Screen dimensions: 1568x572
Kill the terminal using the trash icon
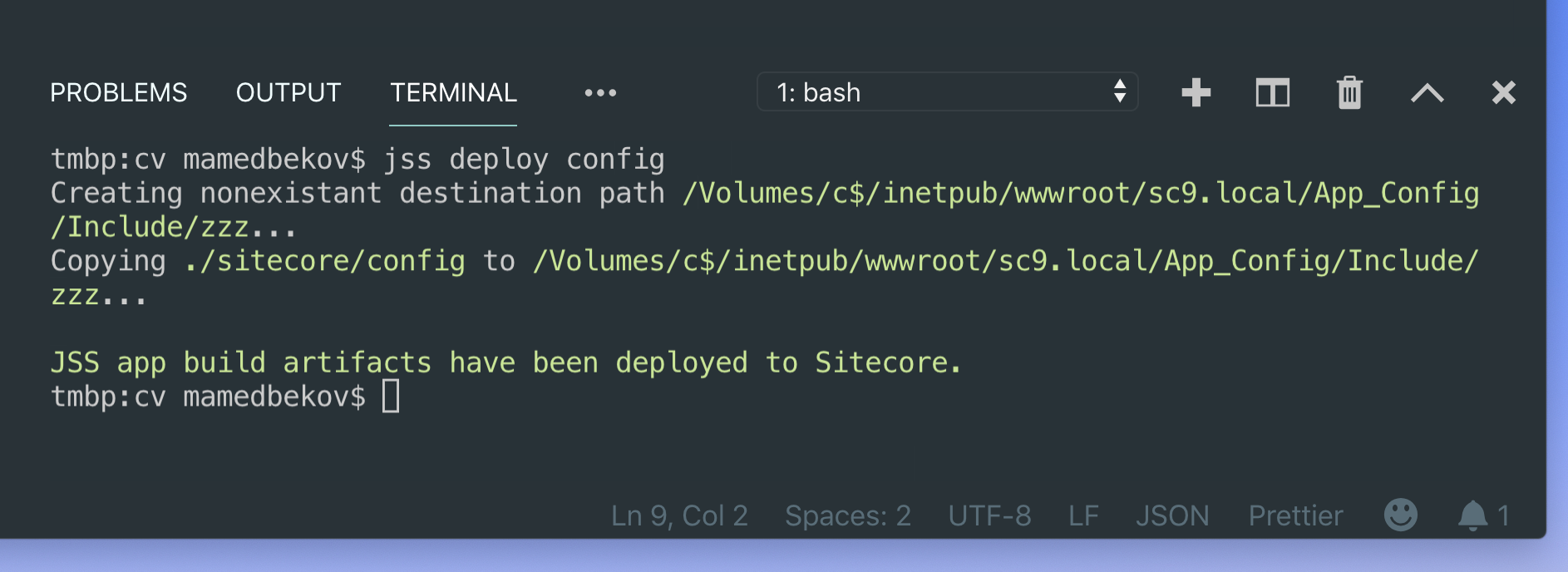(1349, 93)
